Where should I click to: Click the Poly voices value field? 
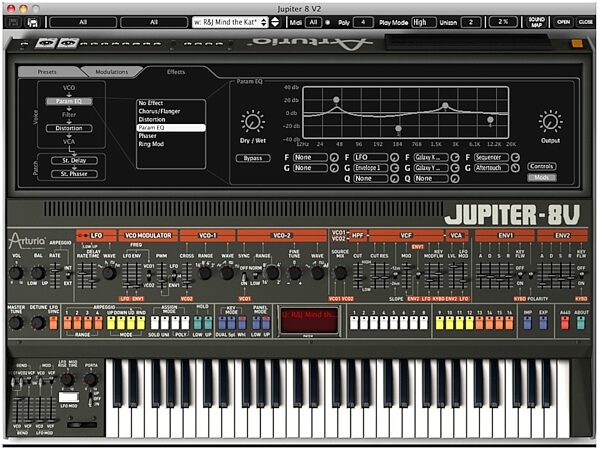click(363, 22)
